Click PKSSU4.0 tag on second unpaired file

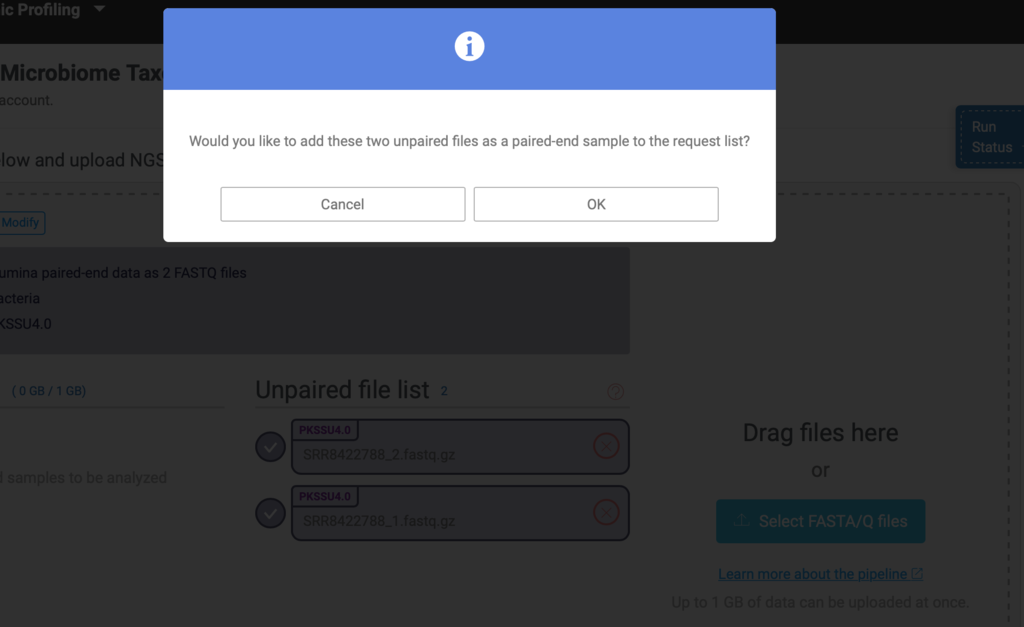325,496
